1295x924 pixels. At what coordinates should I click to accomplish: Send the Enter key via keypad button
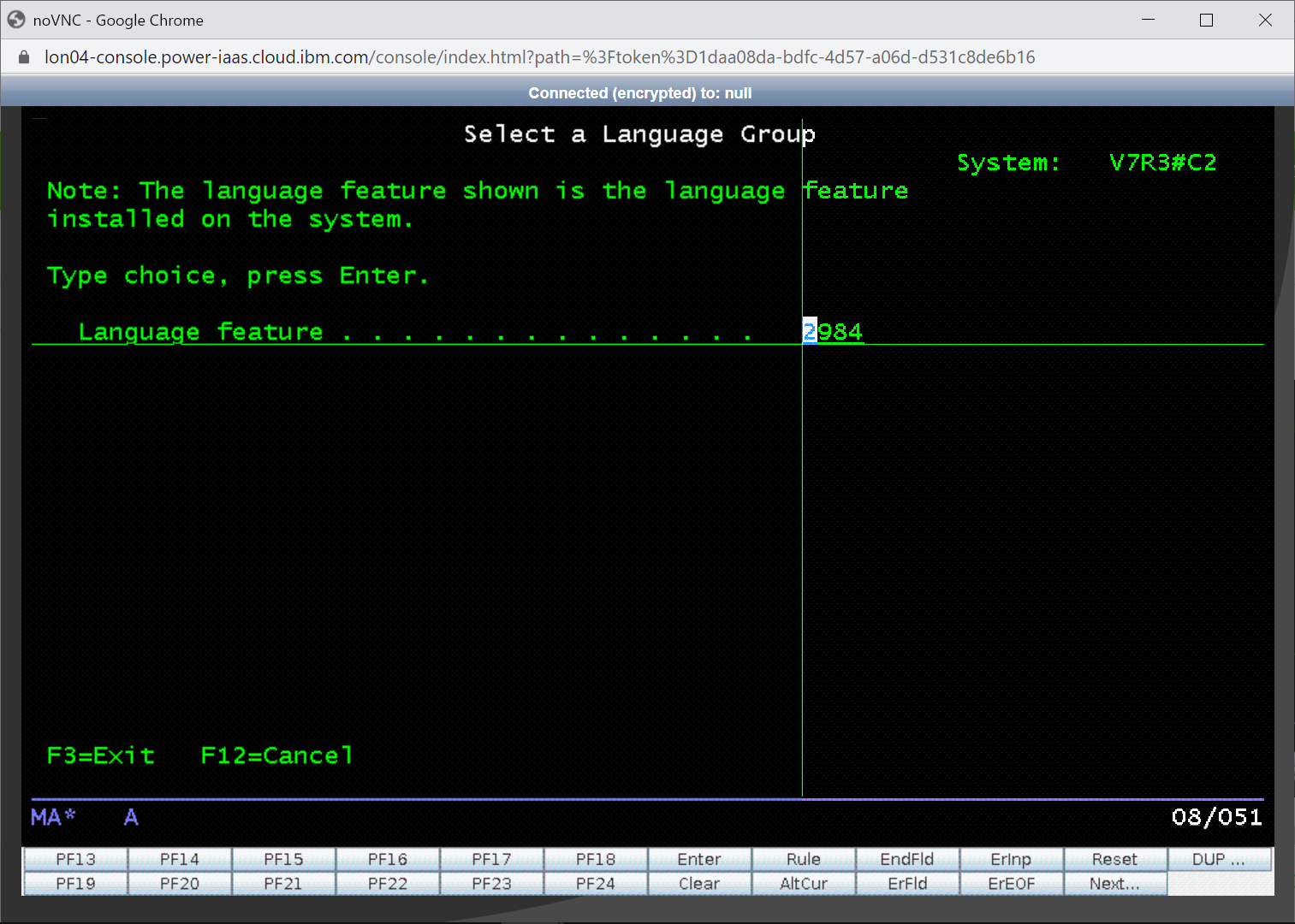pyautogui.click(x=699, y=859)
